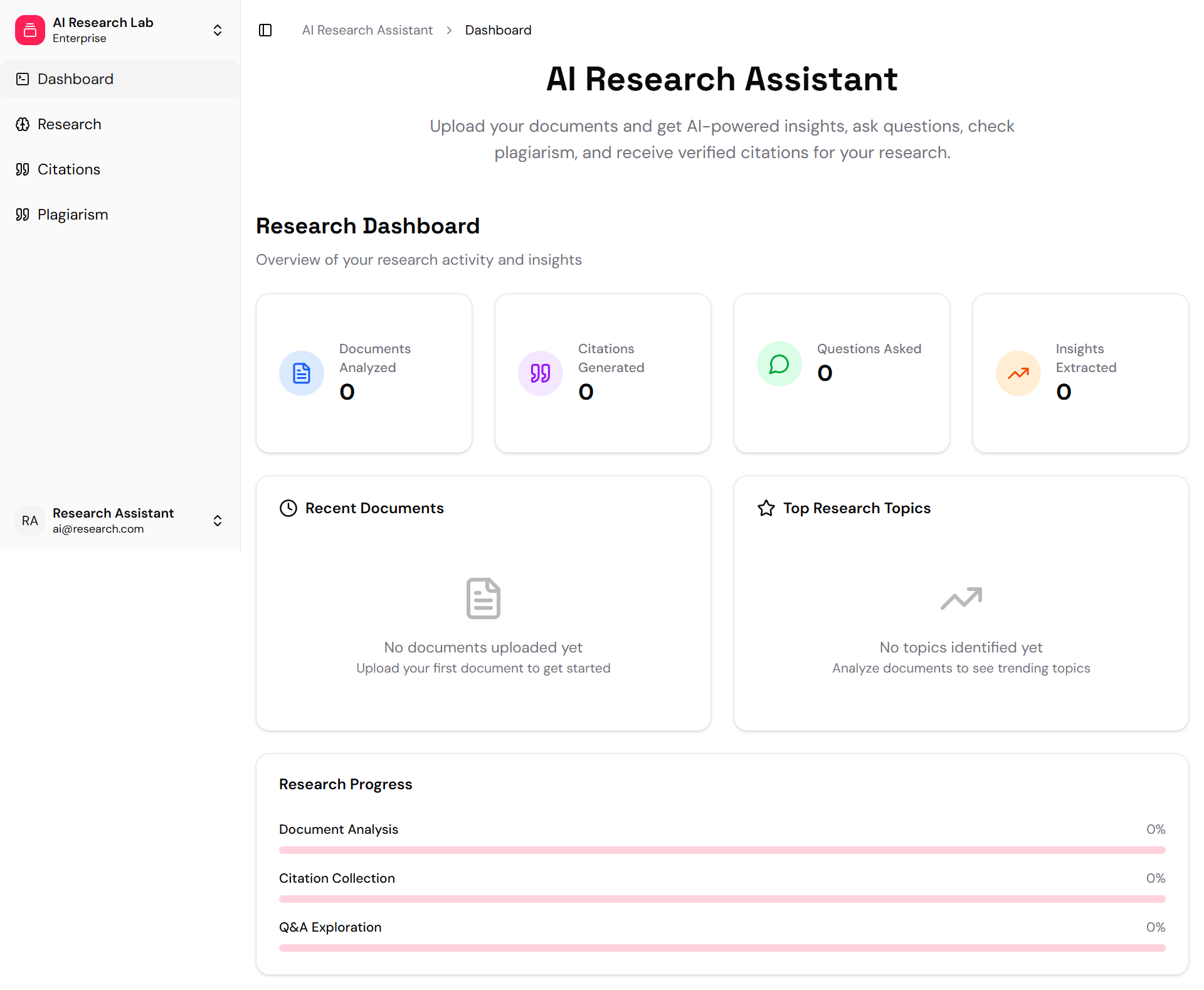Viewport: 1204px width, 990px height.
Task: Select the Research sidebar icon
Action: coord(23,124)
